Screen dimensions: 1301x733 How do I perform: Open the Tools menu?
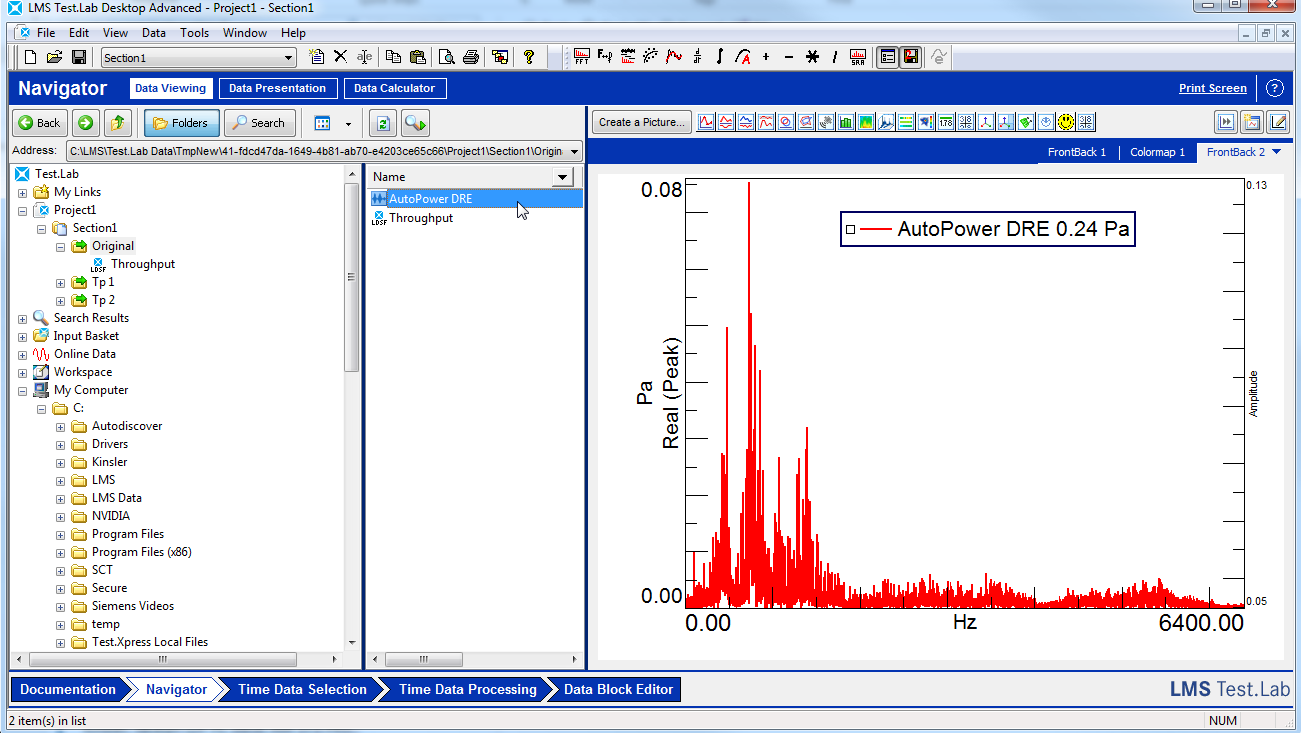click(194, 33)
